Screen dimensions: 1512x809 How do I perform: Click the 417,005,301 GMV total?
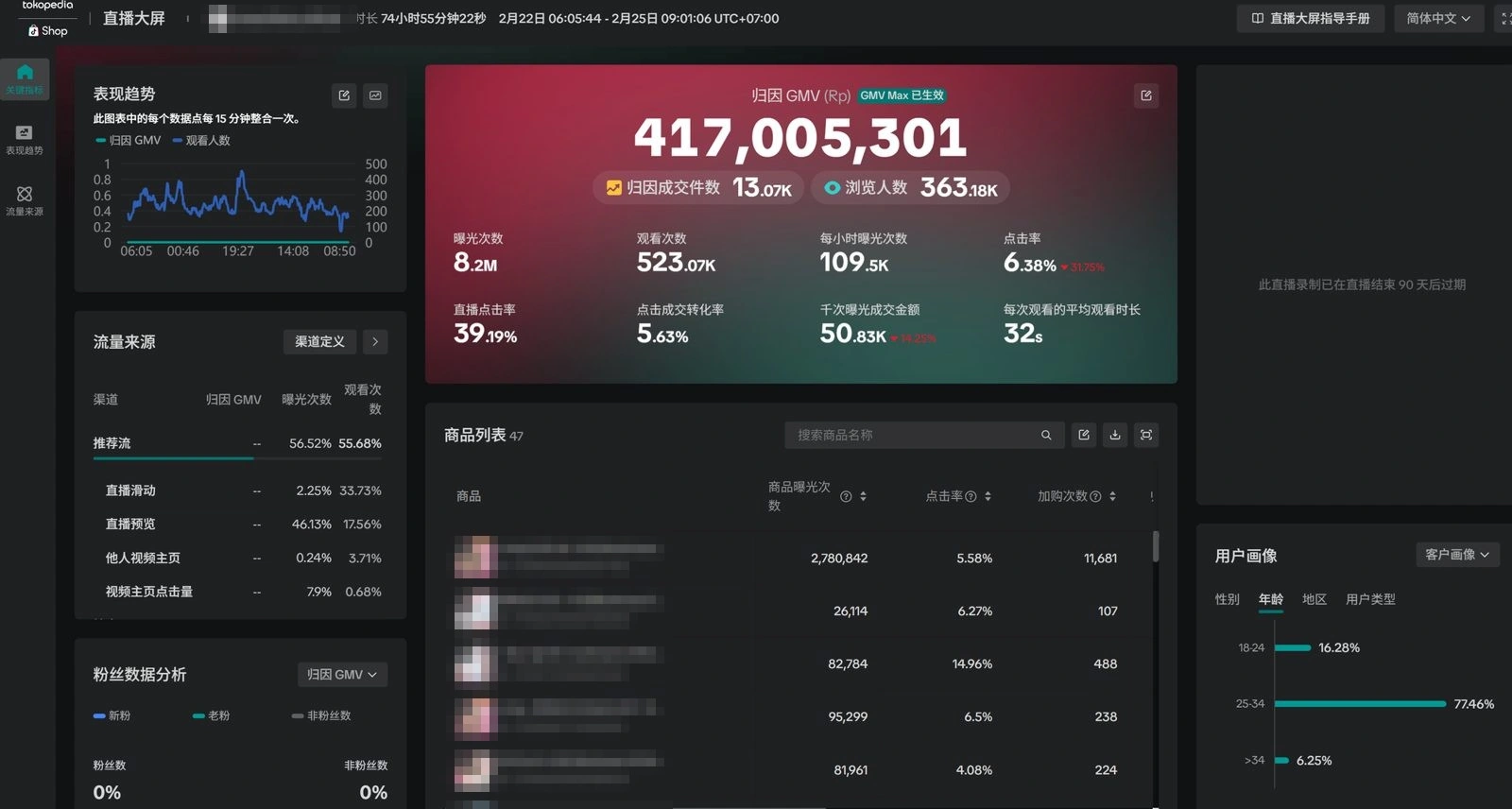pos(800,138)
